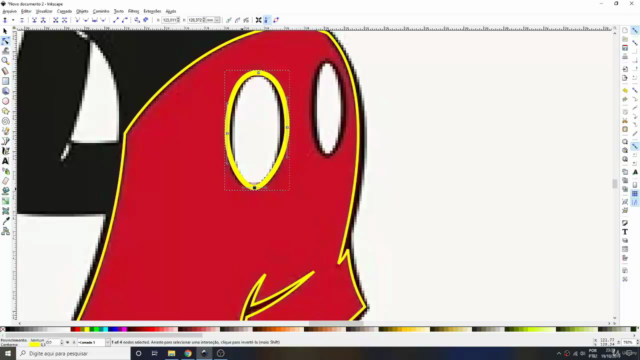Select the Rectangle tool

pyautogui.click(x=5, y=81)
